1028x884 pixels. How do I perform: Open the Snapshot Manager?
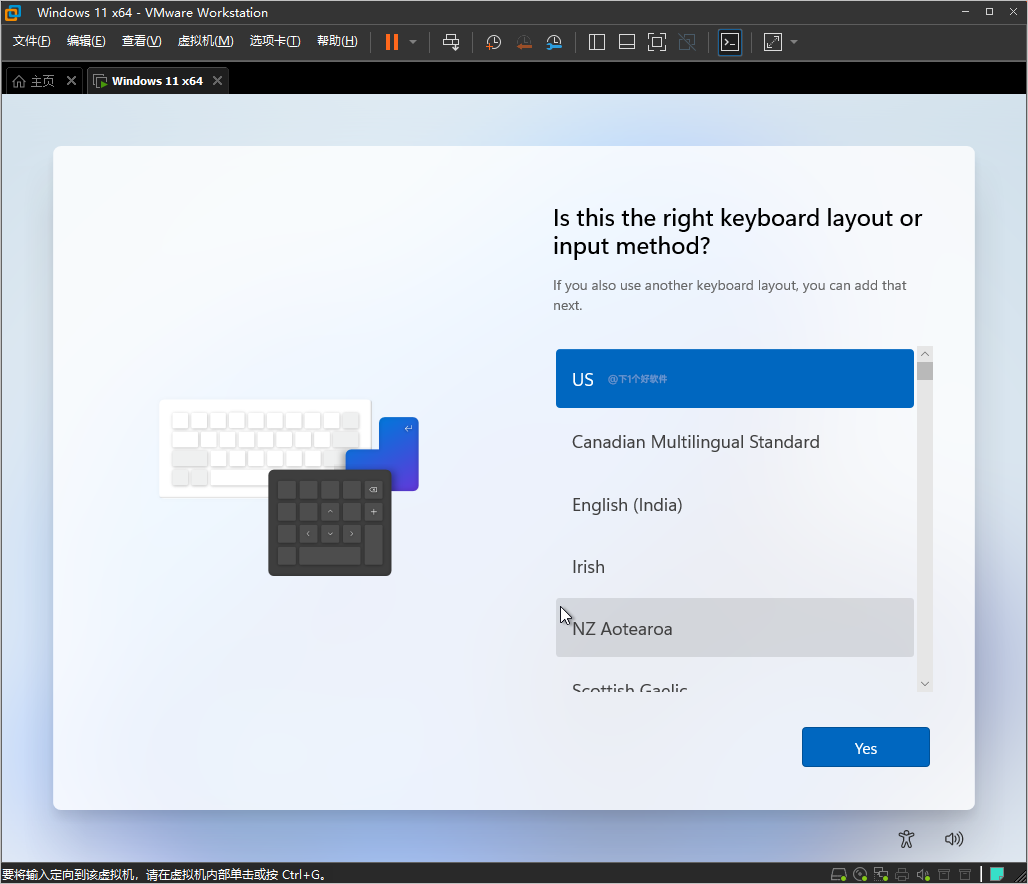pyautogui.click(x=554, y=42)
